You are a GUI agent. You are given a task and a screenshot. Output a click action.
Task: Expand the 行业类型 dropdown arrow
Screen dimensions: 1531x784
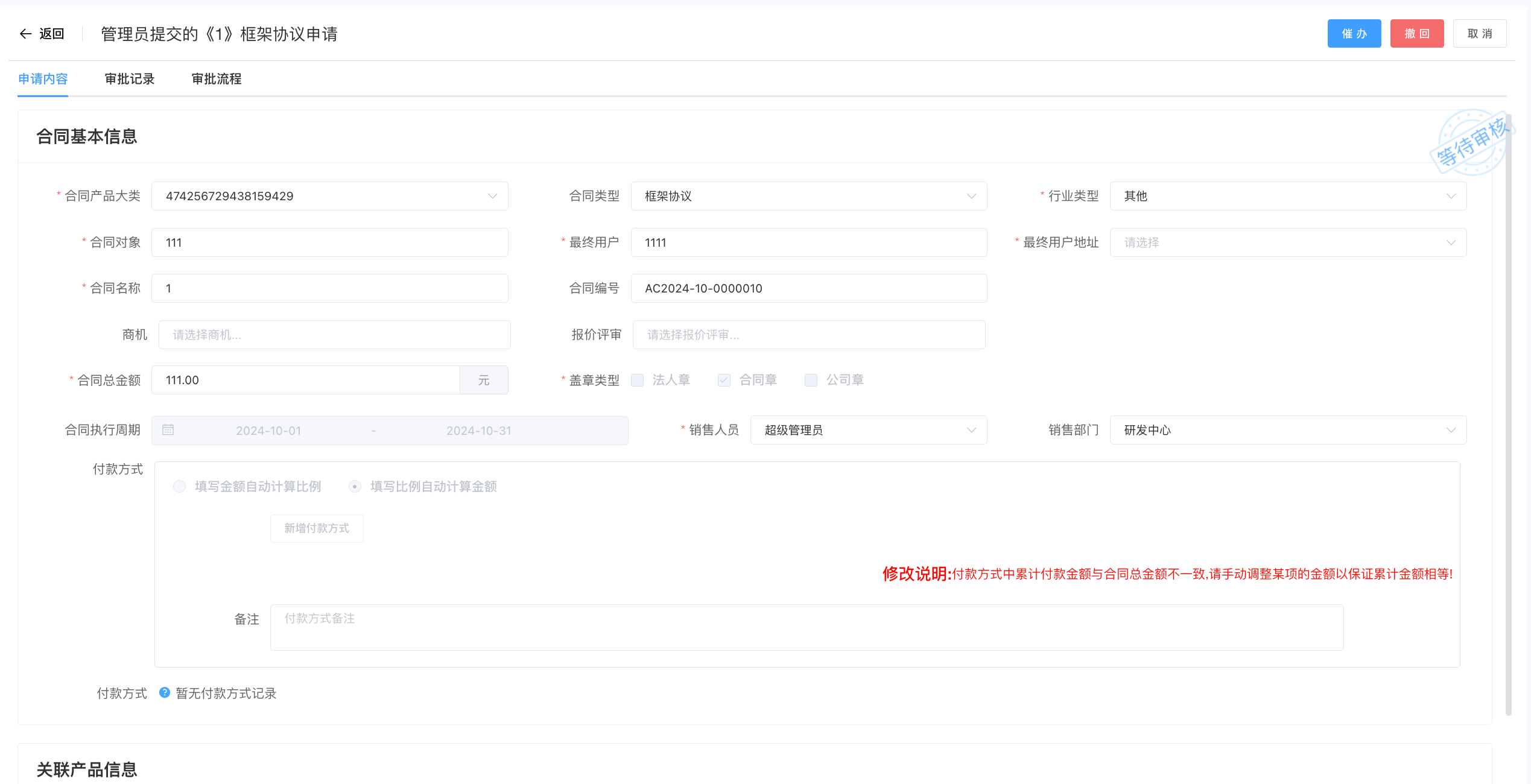click(1451, 196)
